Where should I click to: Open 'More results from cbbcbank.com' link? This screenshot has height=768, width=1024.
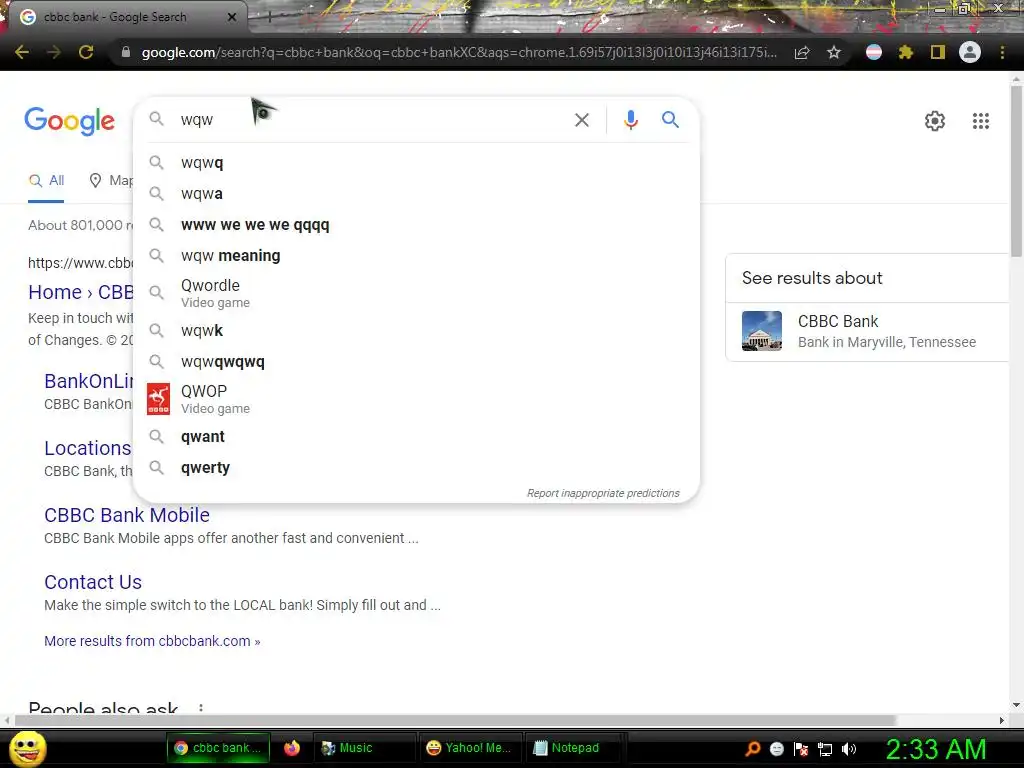pyautogui.click(x=152, y=641)
